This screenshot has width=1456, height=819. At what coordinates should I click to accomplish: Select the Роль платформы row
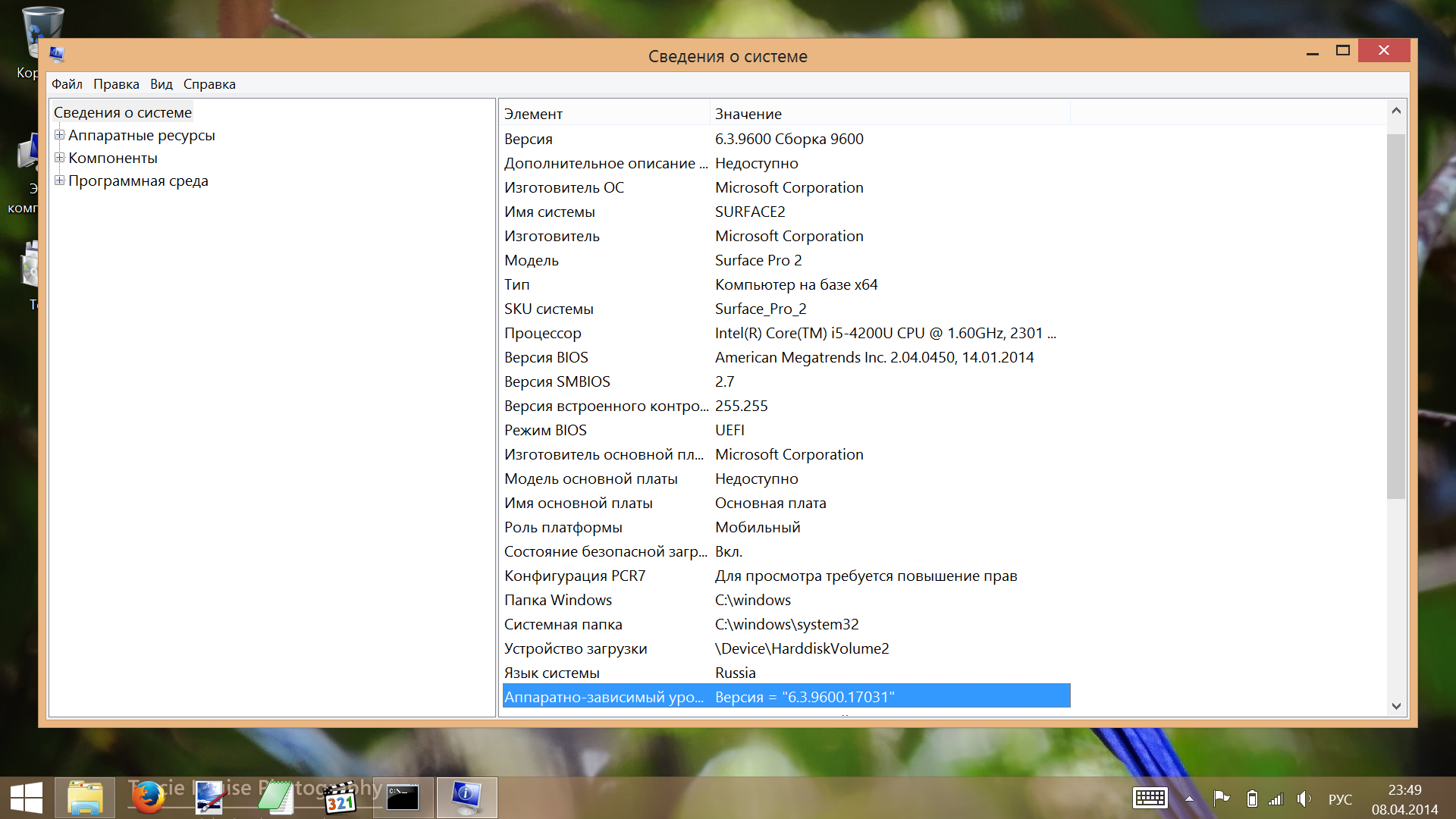(x=786, y=527)
